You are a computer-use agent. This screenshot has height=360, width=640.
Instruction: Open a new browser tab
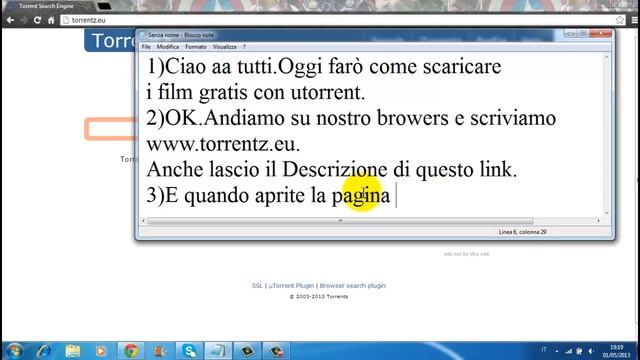pos(104,6)
